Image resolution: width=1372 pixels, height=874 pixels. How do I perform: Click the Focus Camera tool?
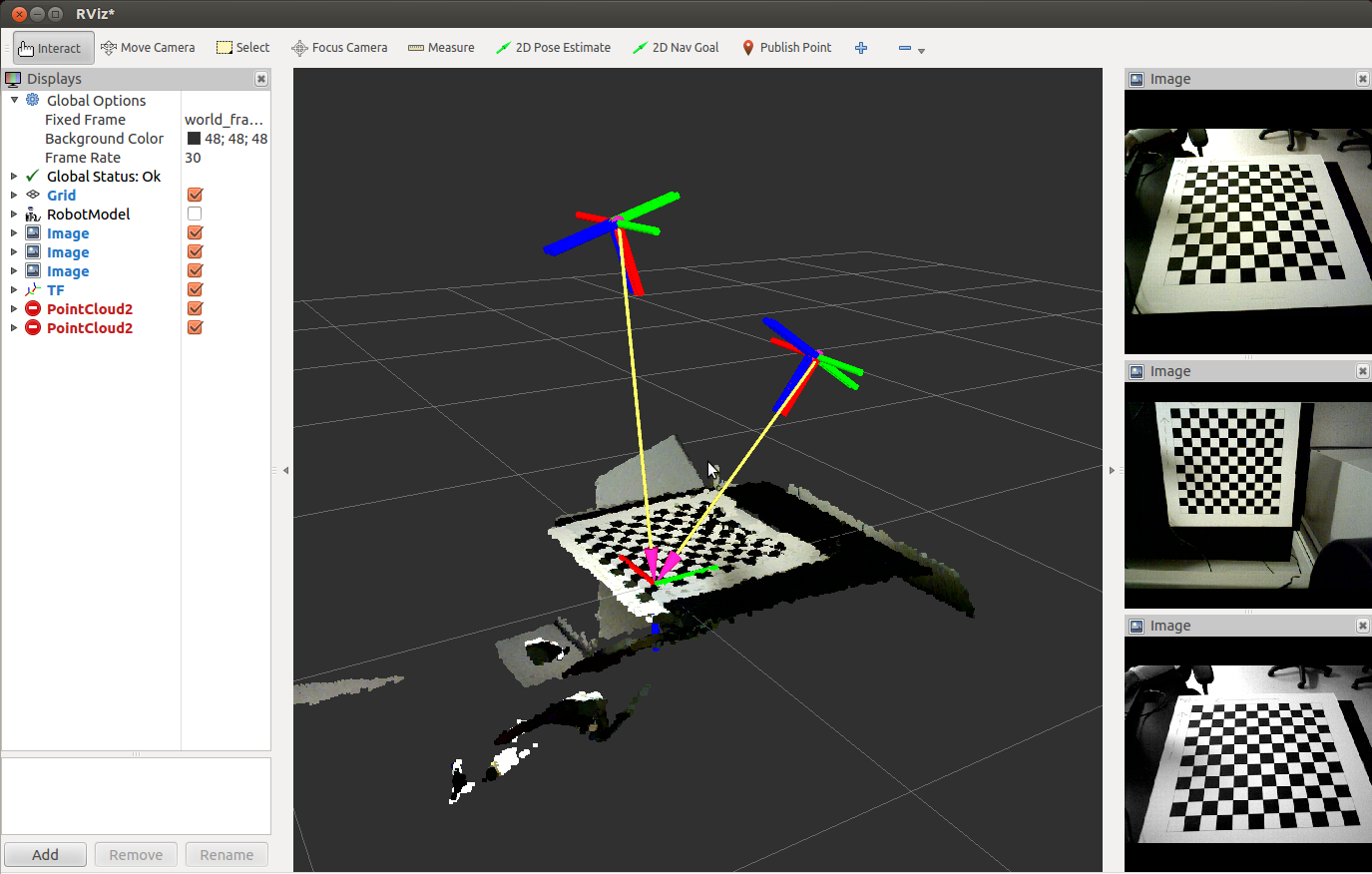(339, 48)
